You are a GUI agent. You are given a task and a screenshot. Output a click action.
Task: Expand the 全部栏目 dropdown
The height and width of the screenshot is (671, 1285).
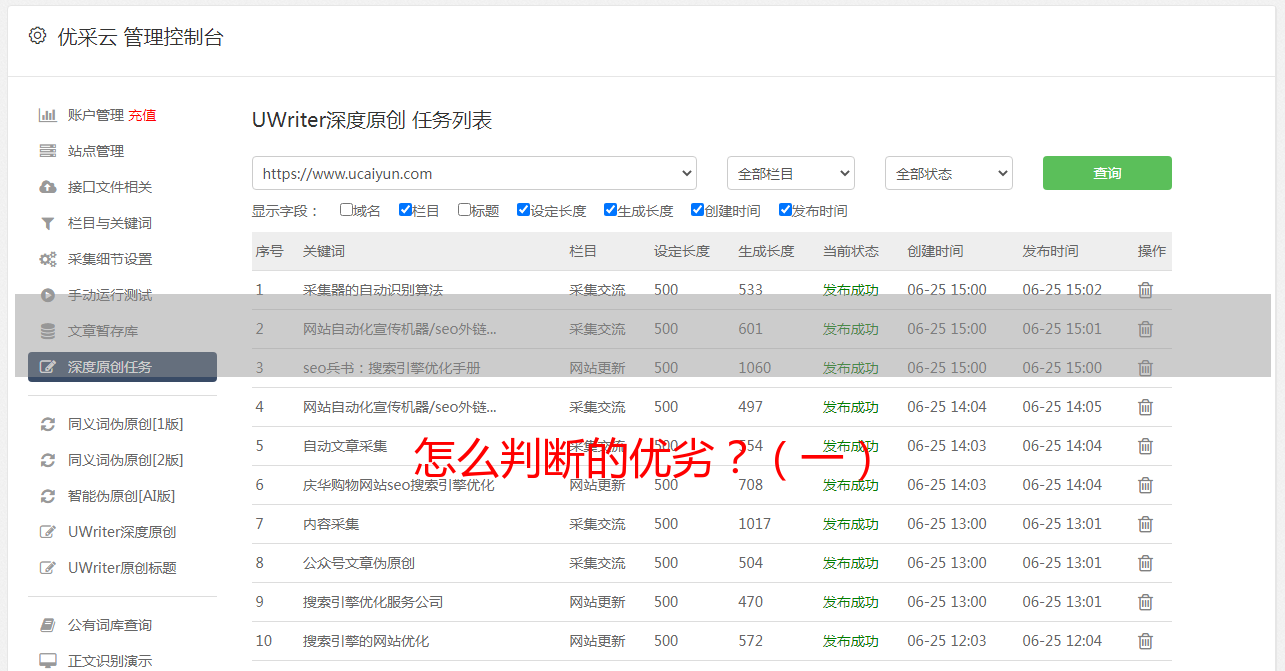pos(790,173)
